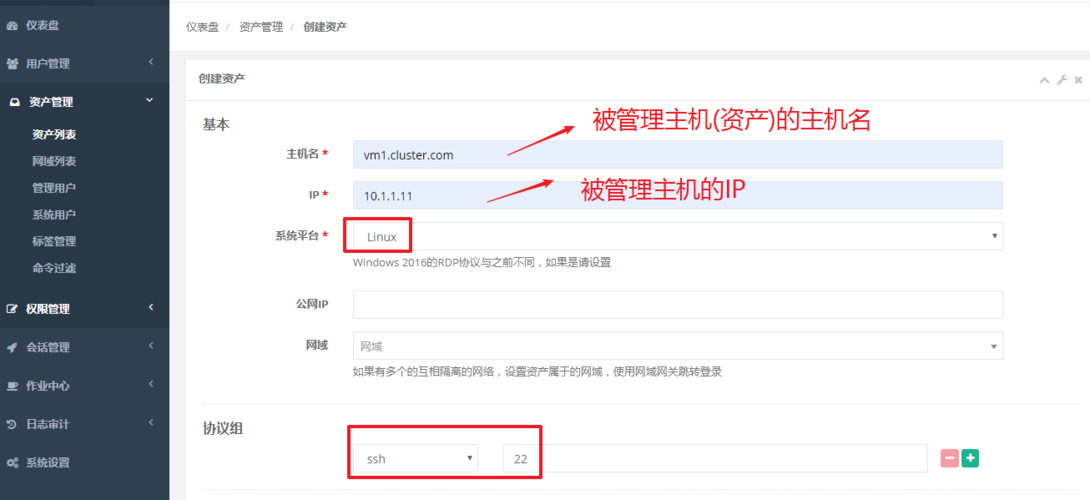Click the IP input field containing 10.1.1.11
The height and width of the screenshot is (500, 1090).
(678, 195)
